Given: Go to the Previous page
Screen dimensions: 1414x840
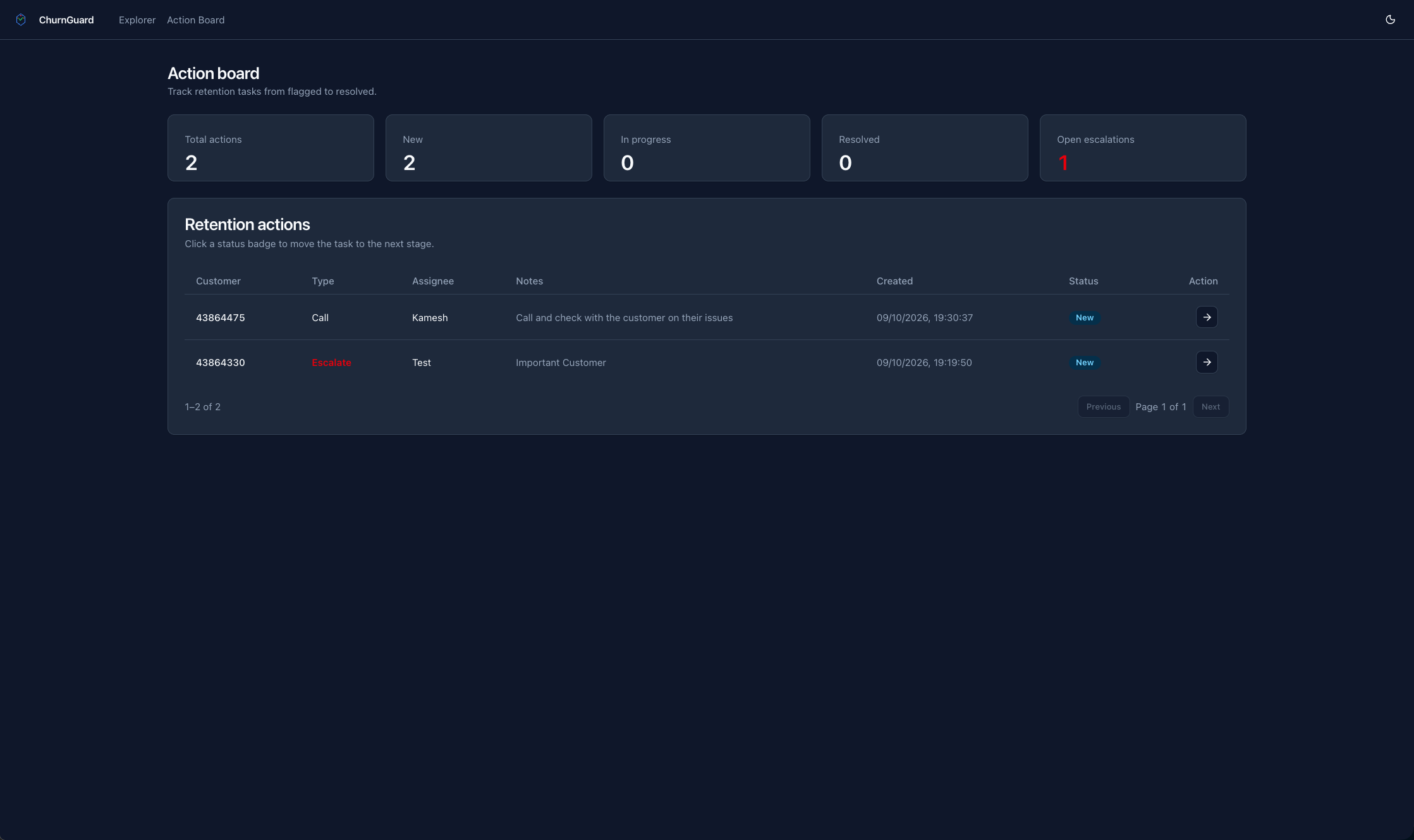Looking at the screenshot, I should [1104, 407].
